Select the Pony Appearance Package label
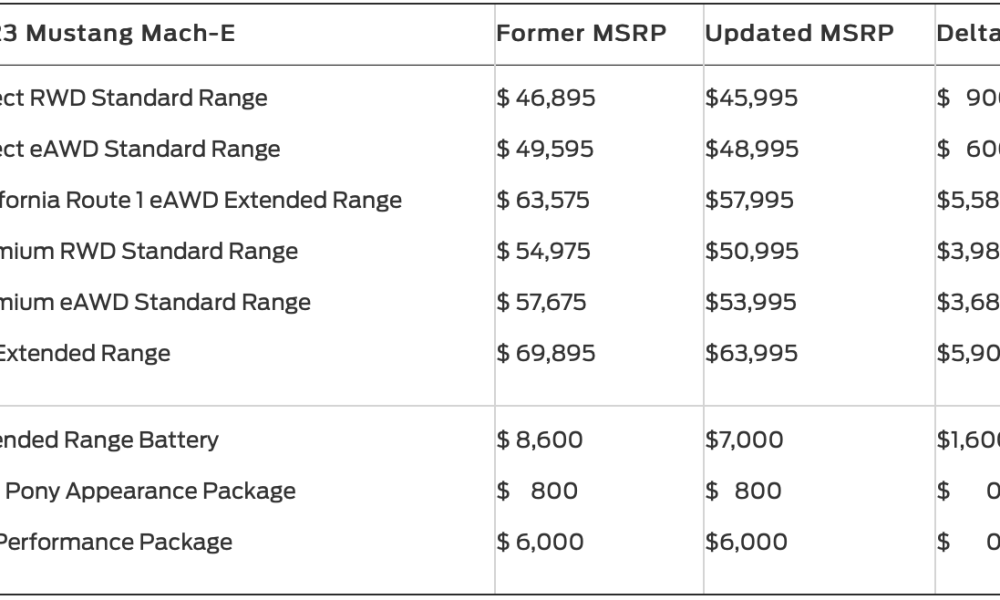The image size is (1000, 600). (x=150, y=491)
